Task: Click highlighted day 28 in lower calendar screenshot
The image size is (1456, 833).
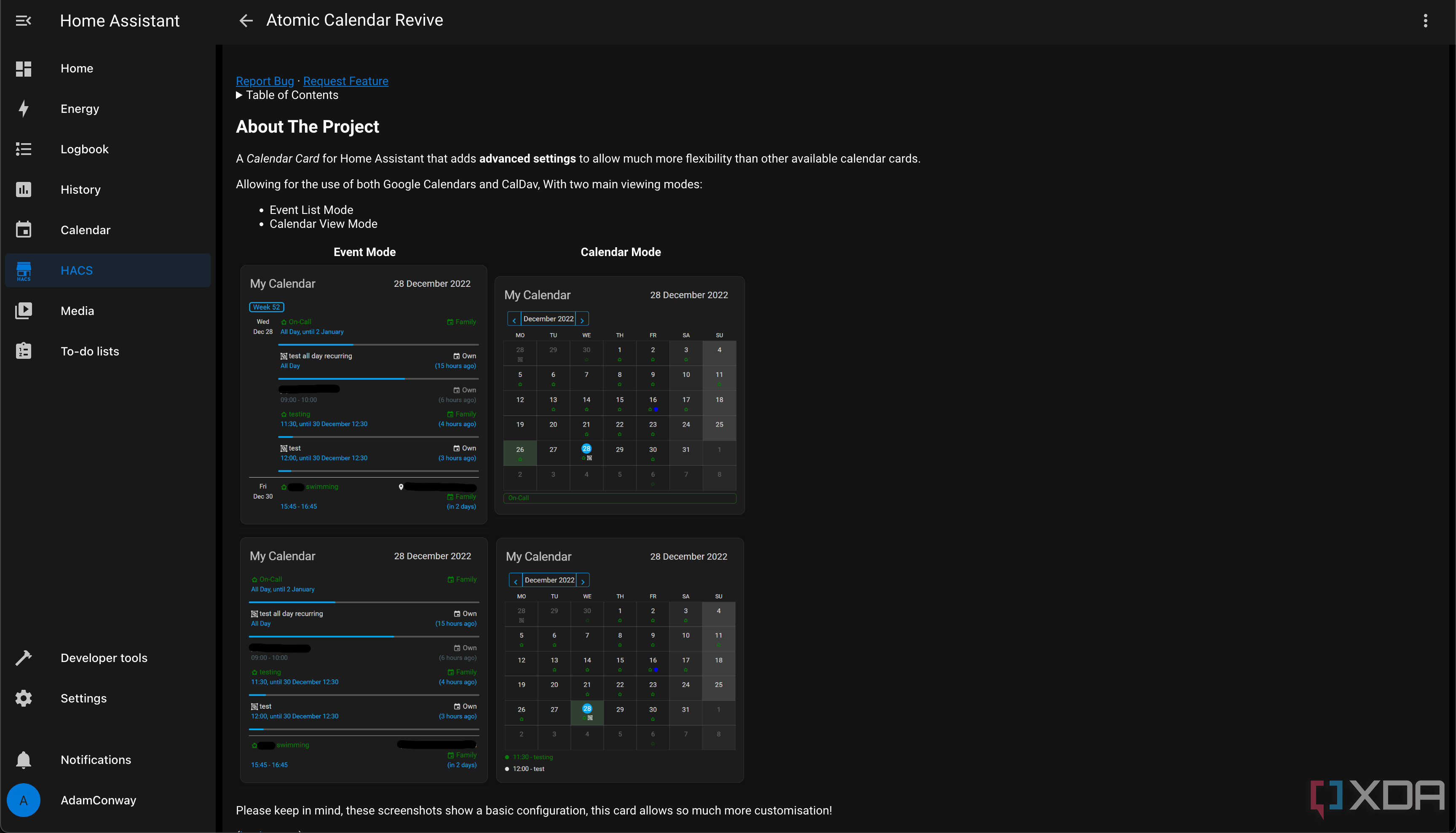Action: pyautogui.click(x=586, y=708)
